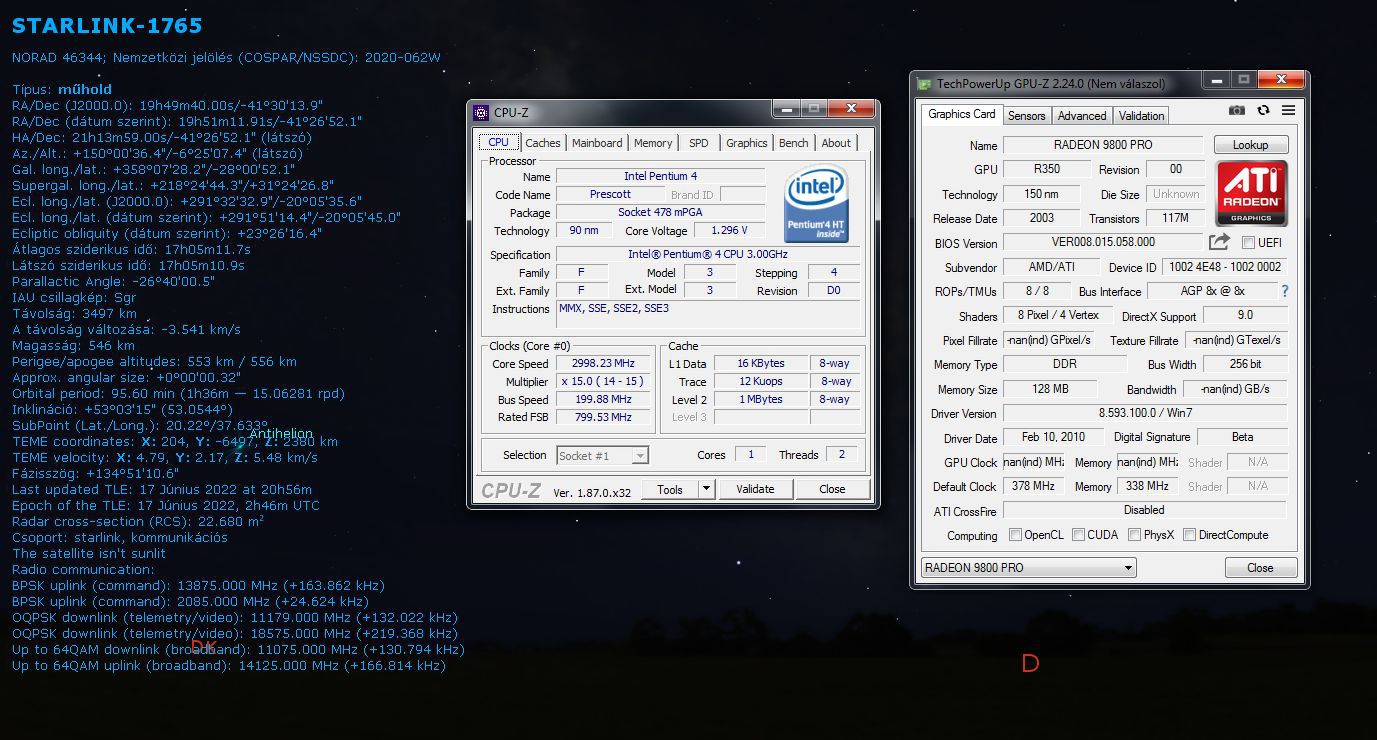
Task: Switch to the Sensors tab in GPU-Z
Action: click(1026, 116)
